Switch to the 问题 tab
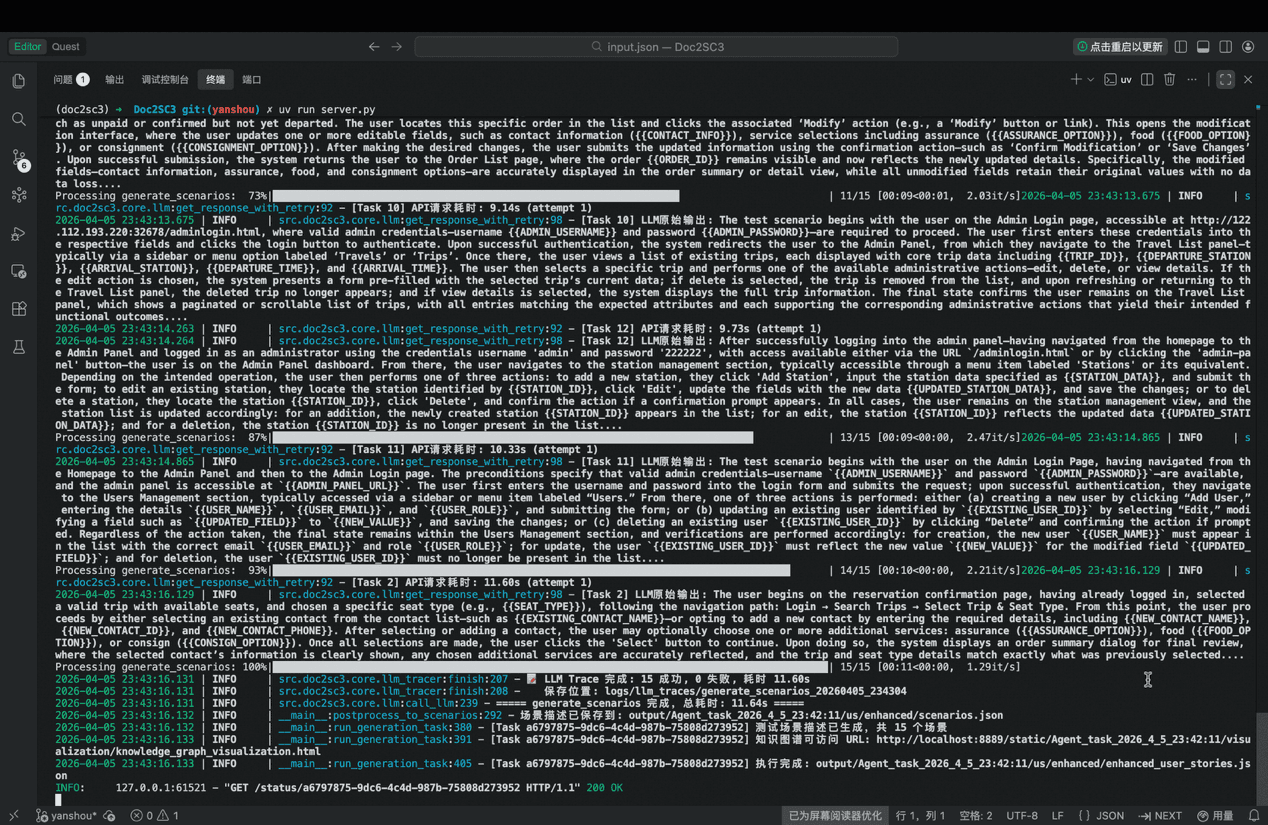This screenshot has width=1268, height=825. click(x=63, y=80)
